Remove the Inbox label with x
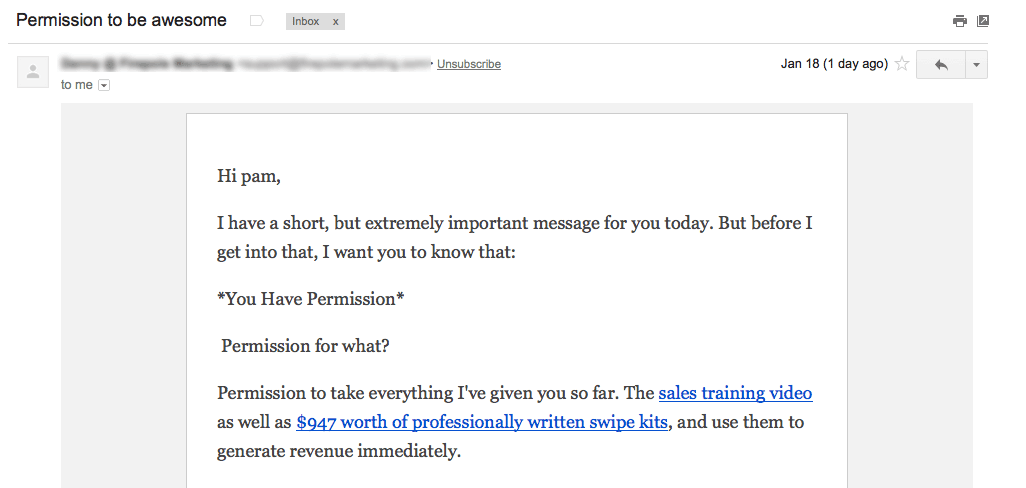This screenshot has height=488, width=1026. click(336, 22)
